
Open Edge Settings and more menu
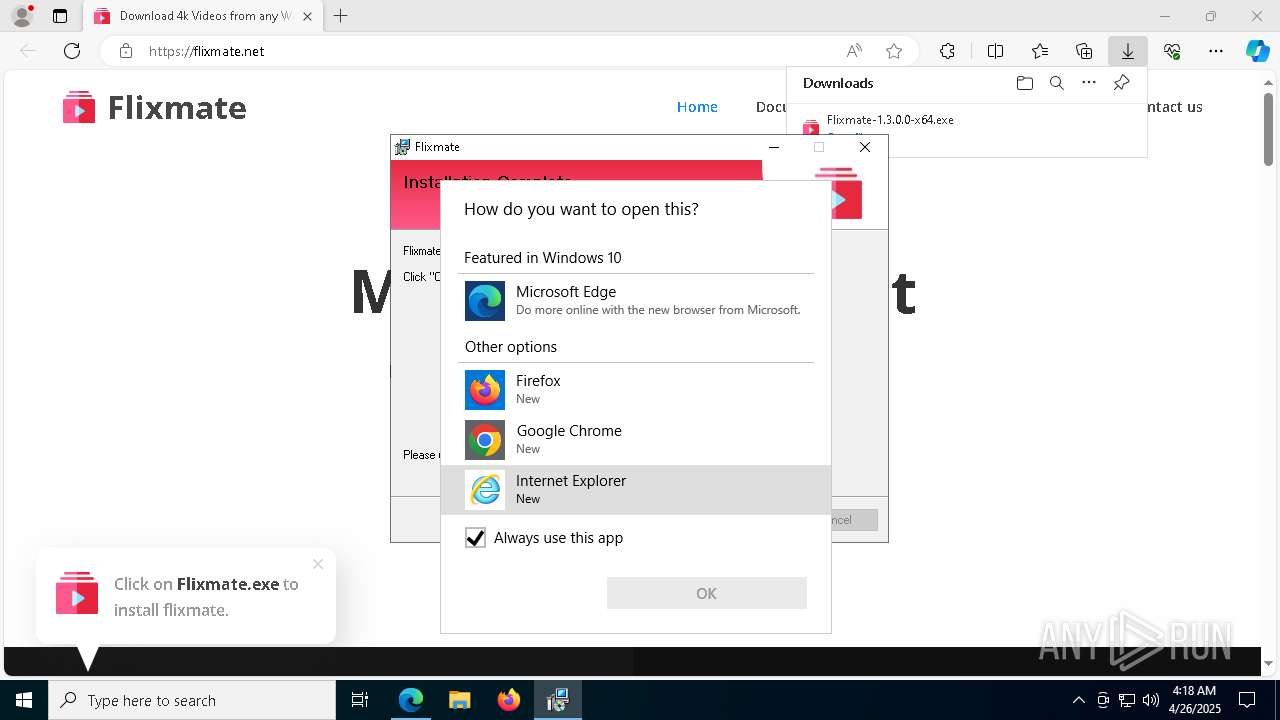[1216, 51]
